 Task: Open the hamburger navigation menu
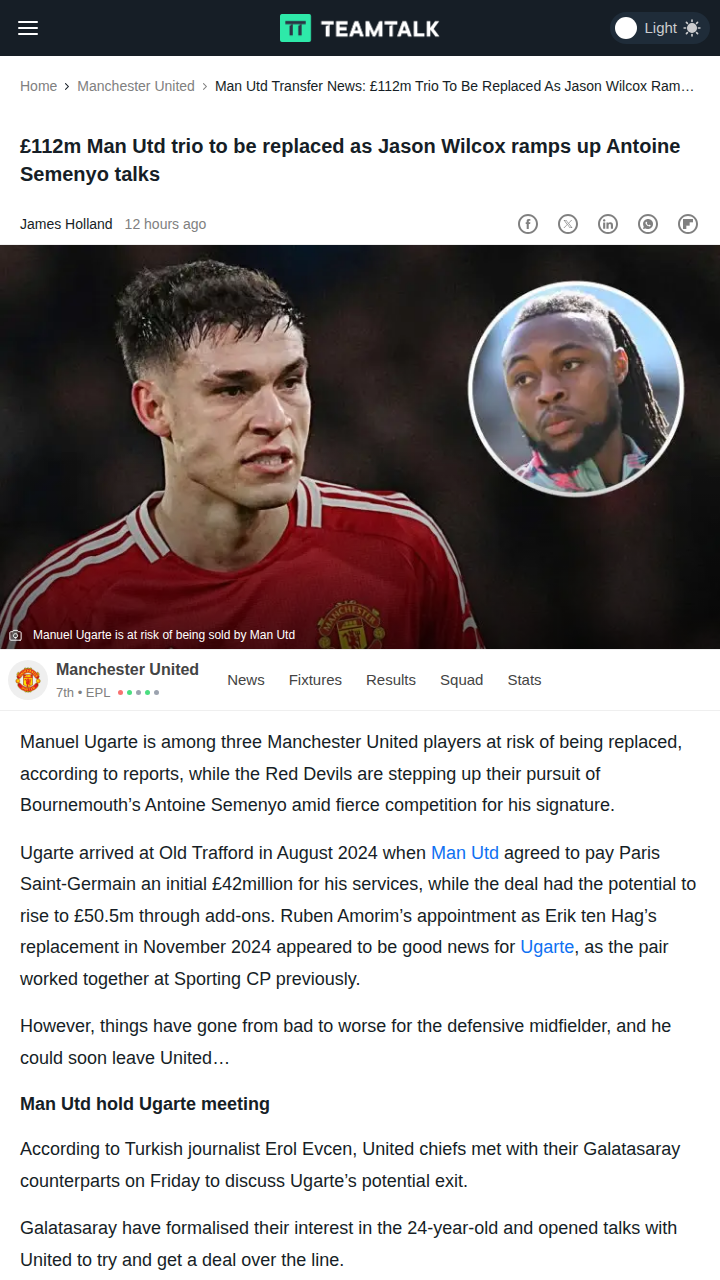(x=28, y=28)
